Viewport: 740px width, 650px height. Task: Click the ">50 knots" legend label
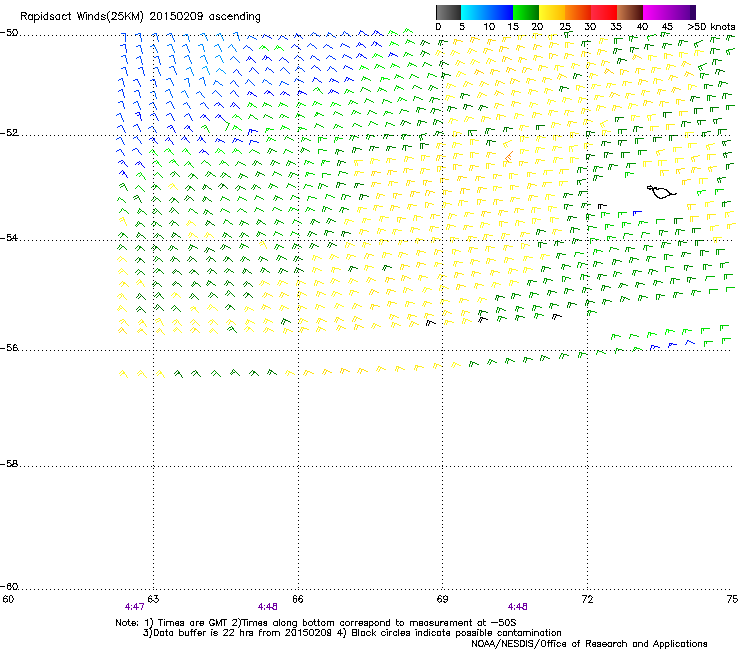[711, 27]
